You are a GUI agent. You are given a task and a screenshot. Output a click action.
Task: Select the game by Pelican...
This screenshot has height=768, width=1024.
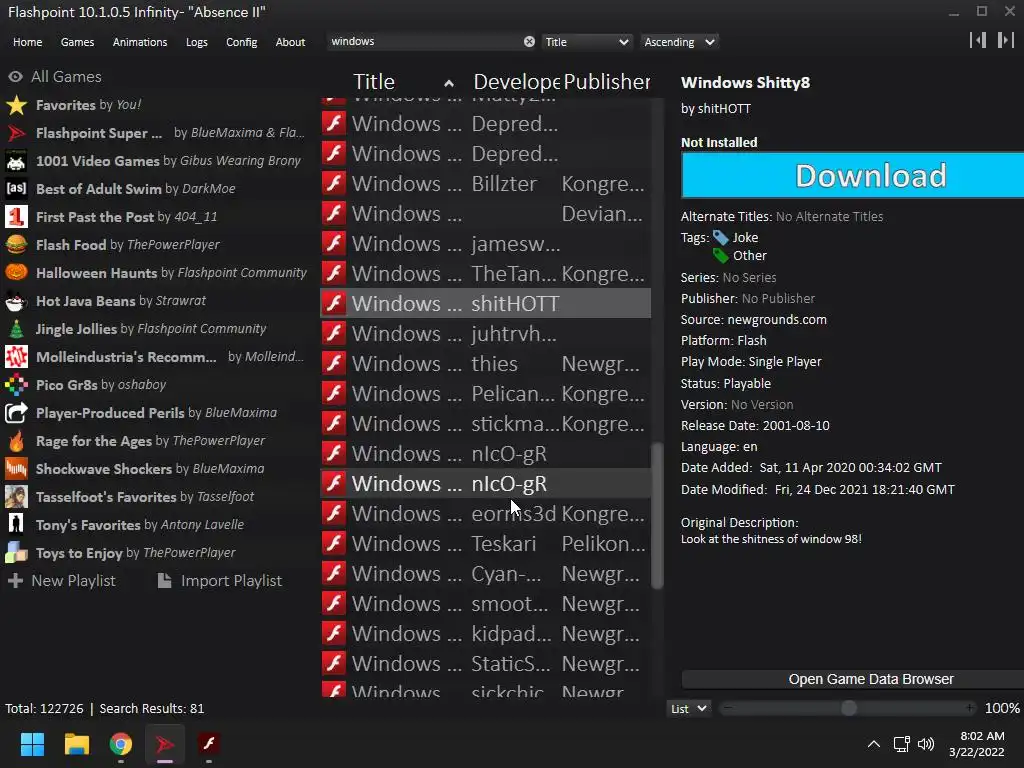coord(485,394)
